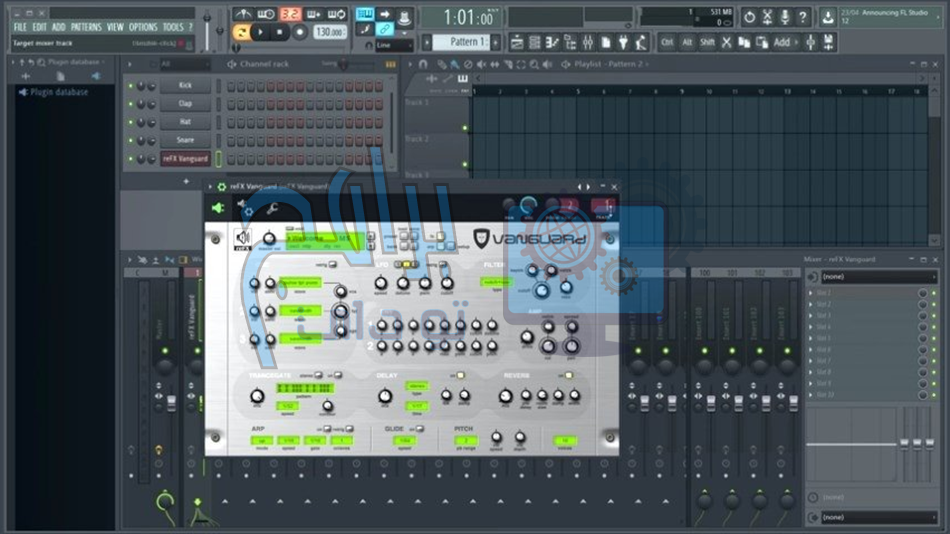The image size is (950, 534).
Task: Click the wrench icon in Vanguard plugin window
Action: click(272, 208)
